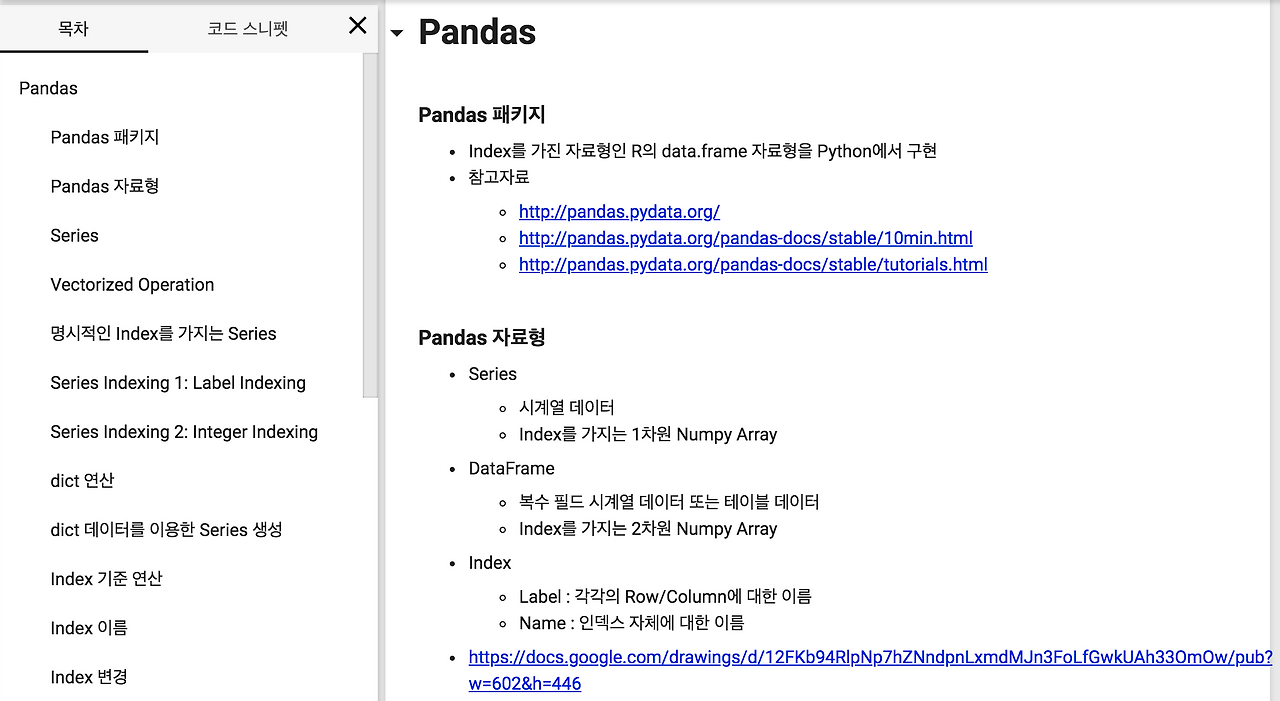Click 'Index를 가지는 1차원 Numpy Array' text
Viewport: 1280px width, 701px height.
pos(648,434)
